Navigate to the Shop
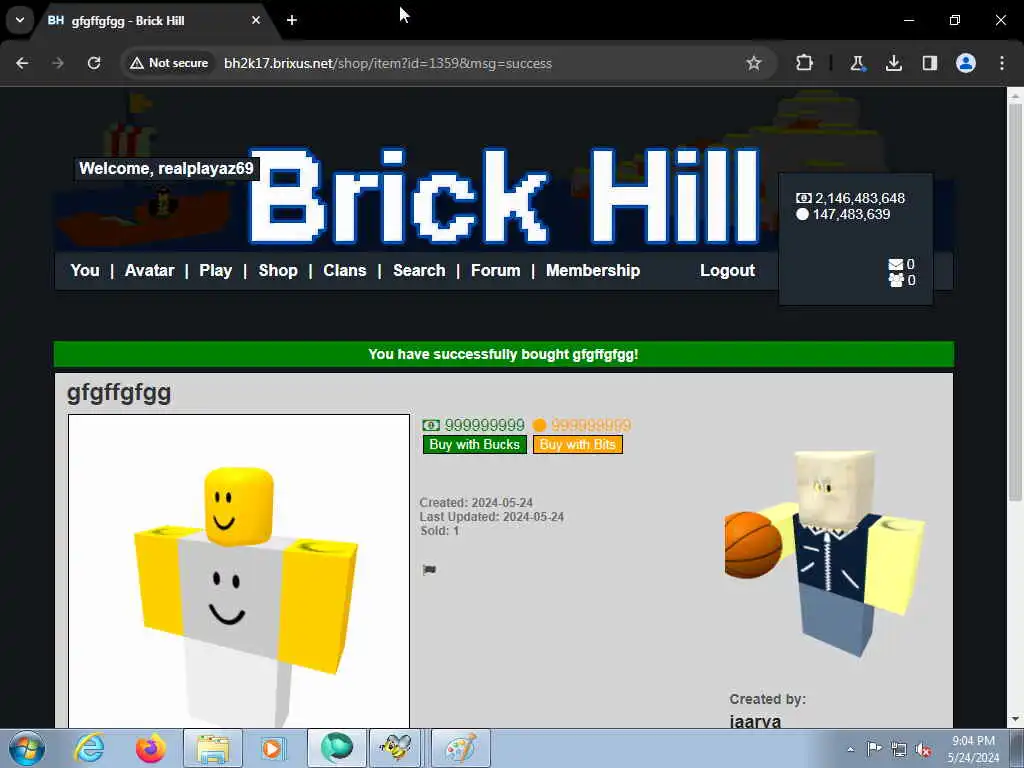Image resolution: width=1024 pixels, height=768 pixels. click(x=278, y=270)
